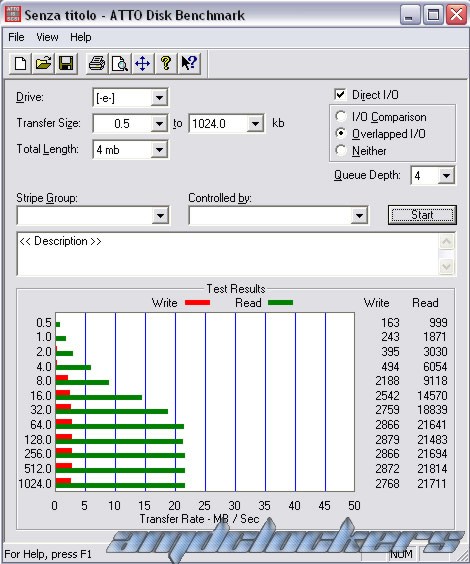The width and height of the screenshot is (470, 564).
Task: Click the Start benchmark button
Action: click(x=422, y=215)
